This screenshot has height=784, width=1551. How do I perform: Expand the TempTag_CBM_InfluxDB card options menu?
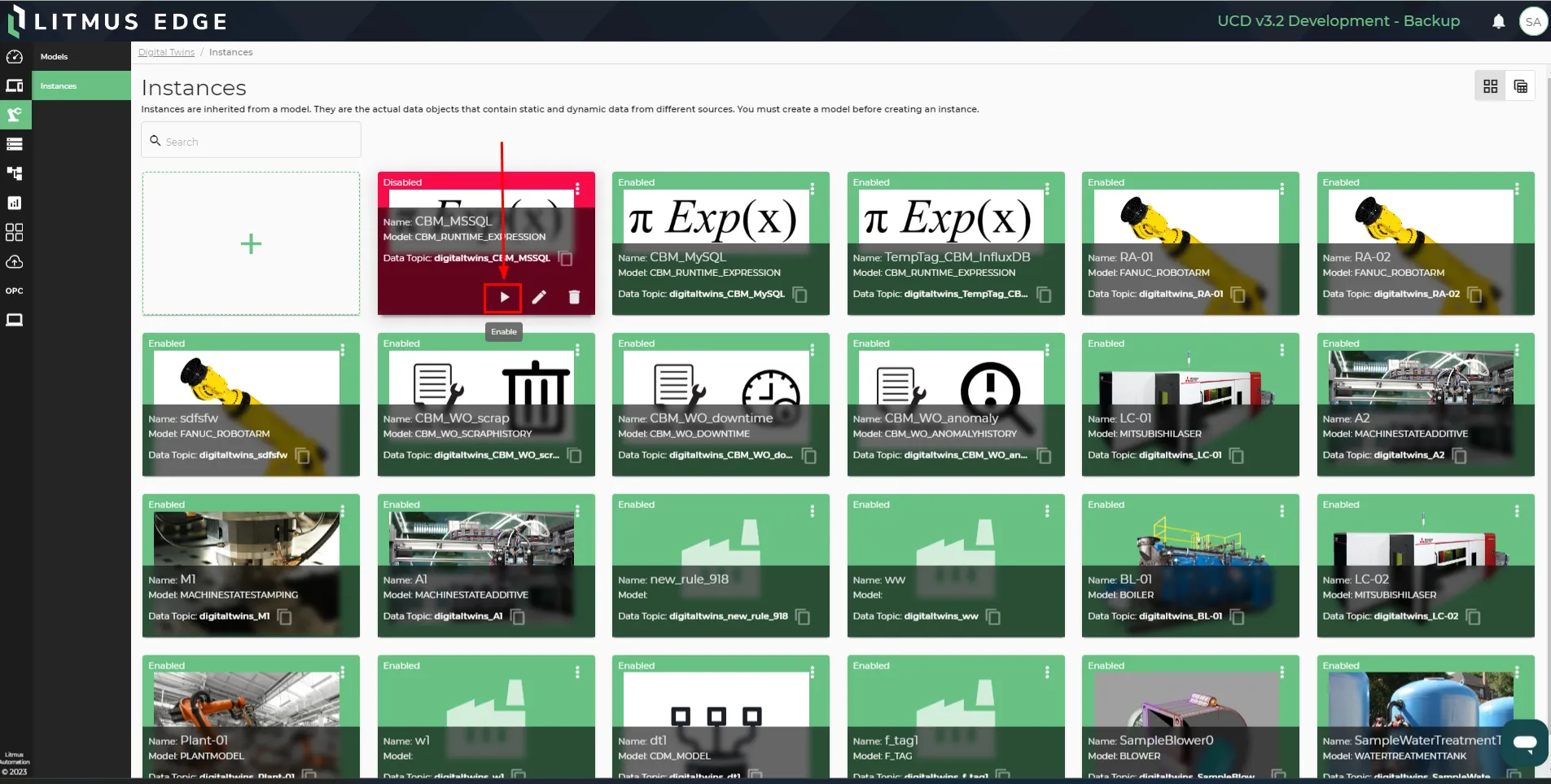click(1047, 189)
